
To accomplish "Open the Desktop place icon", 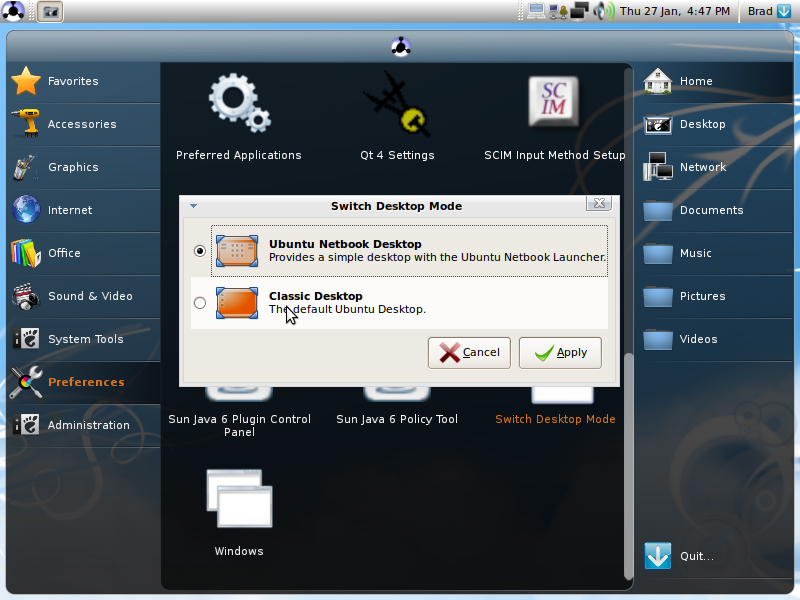I will pyautogui.click(x=657, y=124).
